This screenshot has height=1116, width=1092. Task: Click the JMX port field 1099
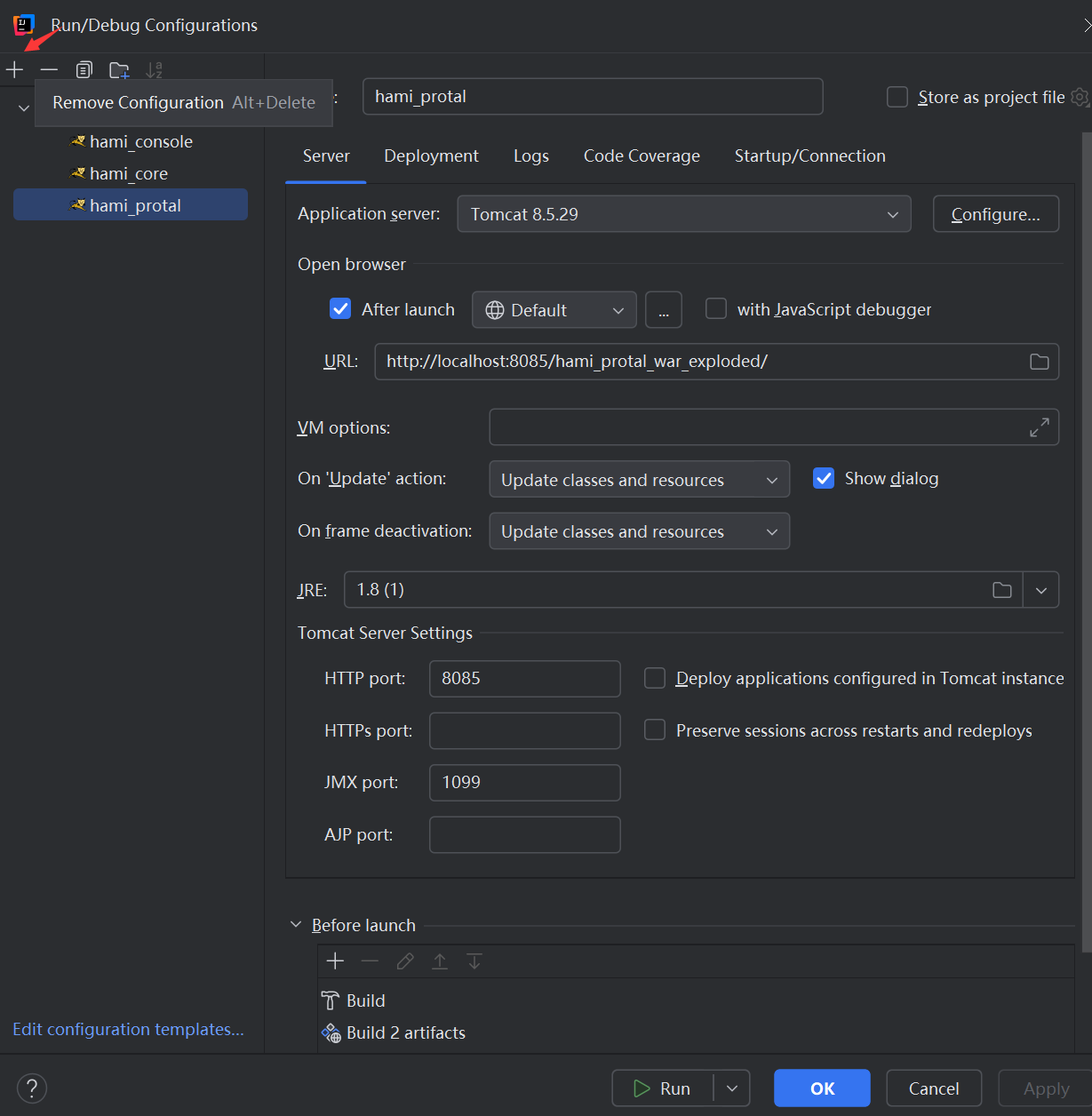pyautogui.click(x=525, y=783)
